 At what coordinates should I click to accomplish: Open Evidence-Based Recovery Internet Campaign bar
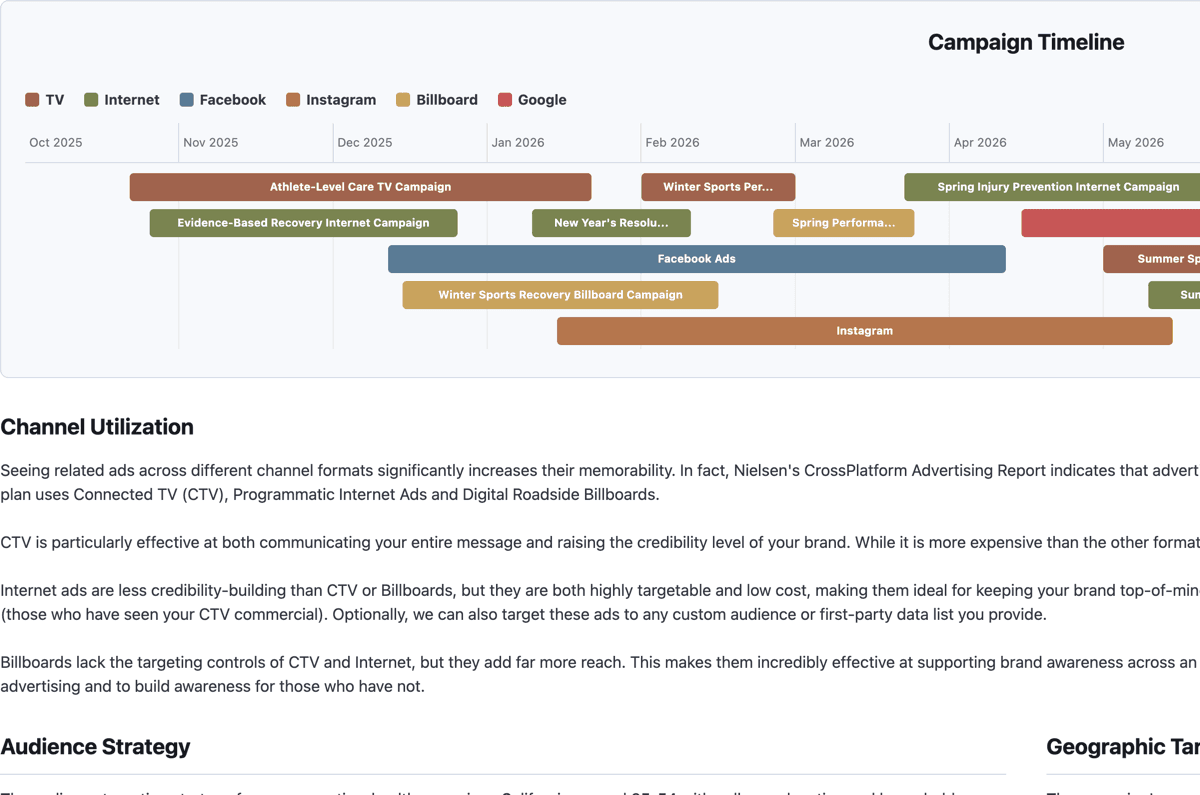tap(303, 223)
